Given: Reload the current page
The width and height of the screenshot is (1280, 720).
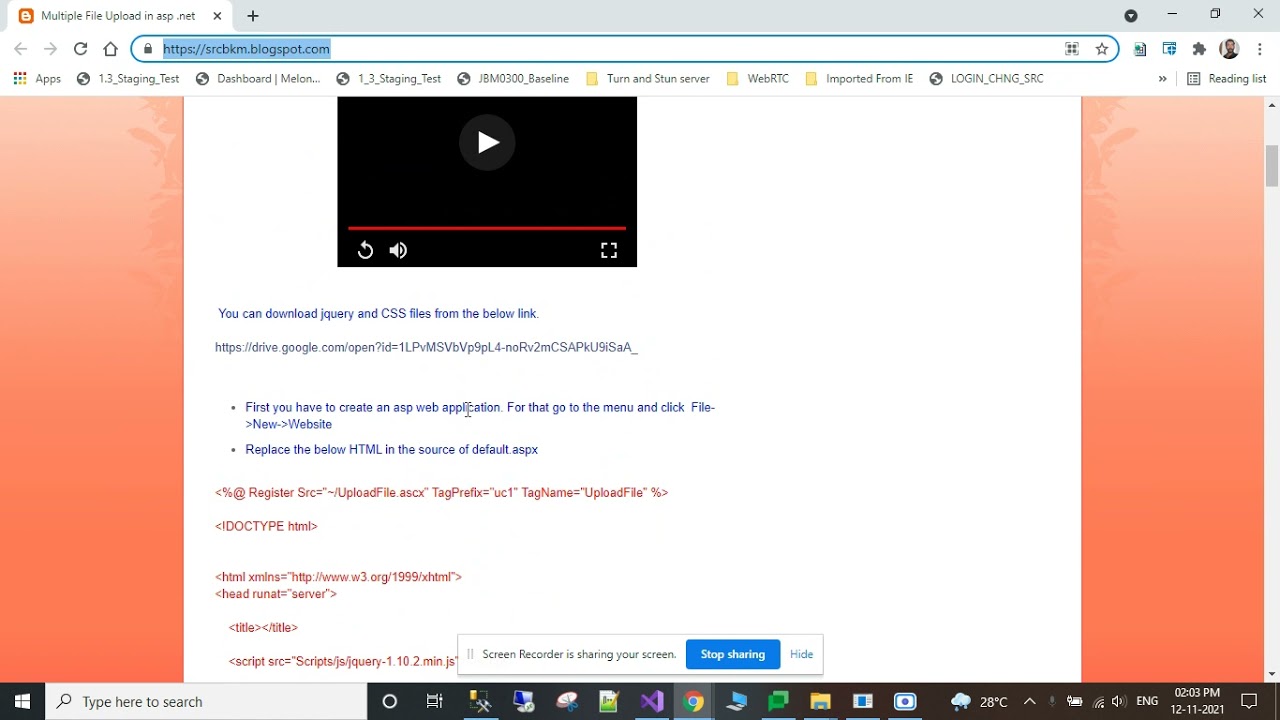Looking at the screenshot, I should pos(81,49).
